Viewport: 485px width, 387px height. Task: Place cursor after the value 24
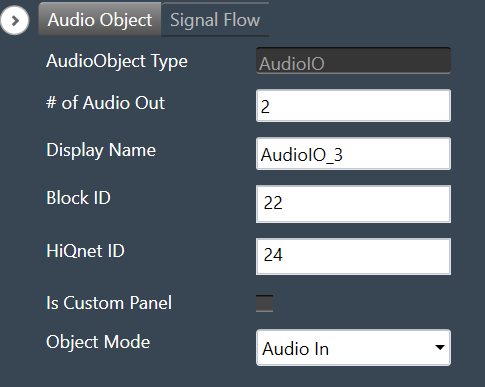pyautogui.click(x=284, y=255)
